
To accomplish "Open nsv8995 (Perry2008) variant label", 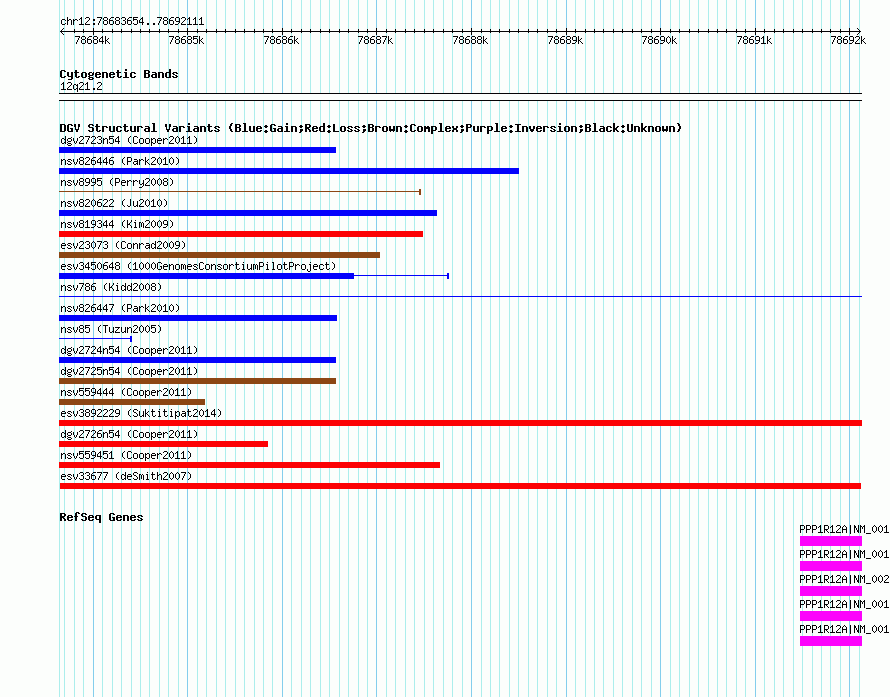I will [x=117, y=182].
